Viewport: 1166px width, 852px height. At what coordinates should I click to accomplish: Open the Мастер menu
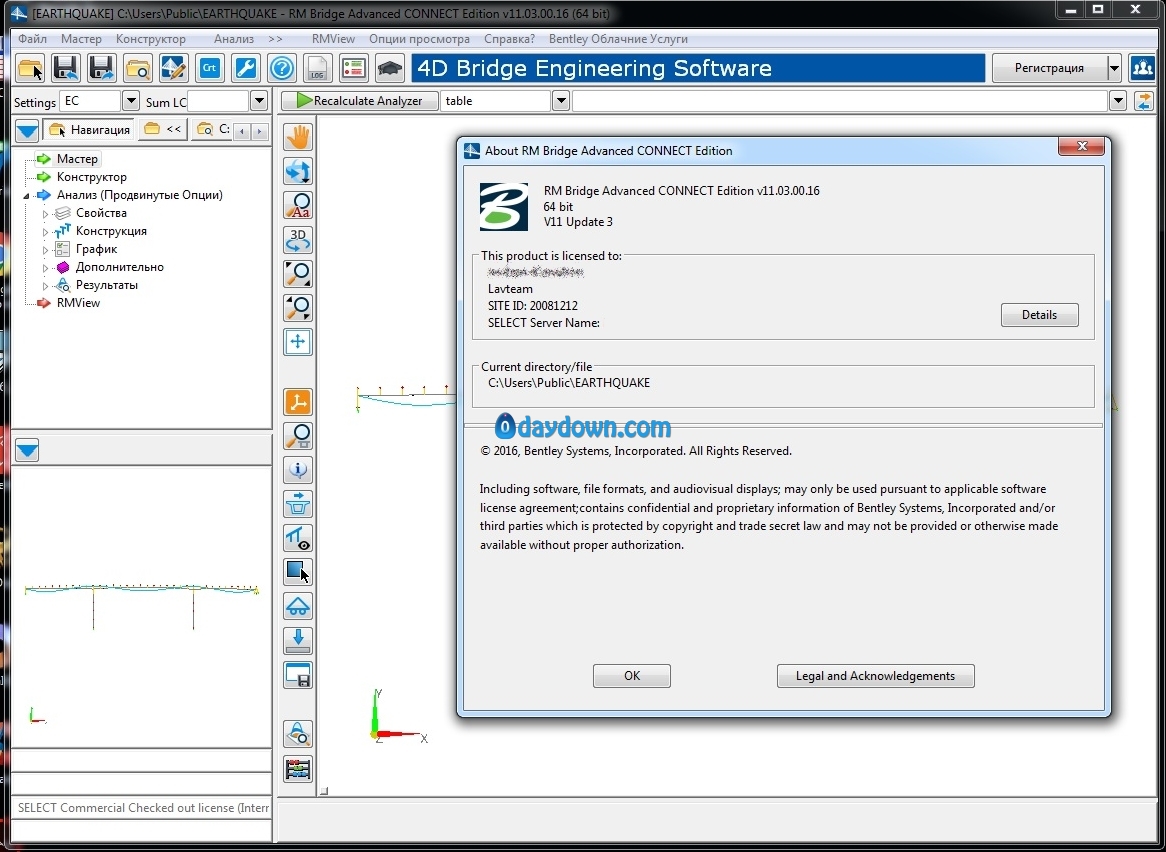click(x=81, y=39)
